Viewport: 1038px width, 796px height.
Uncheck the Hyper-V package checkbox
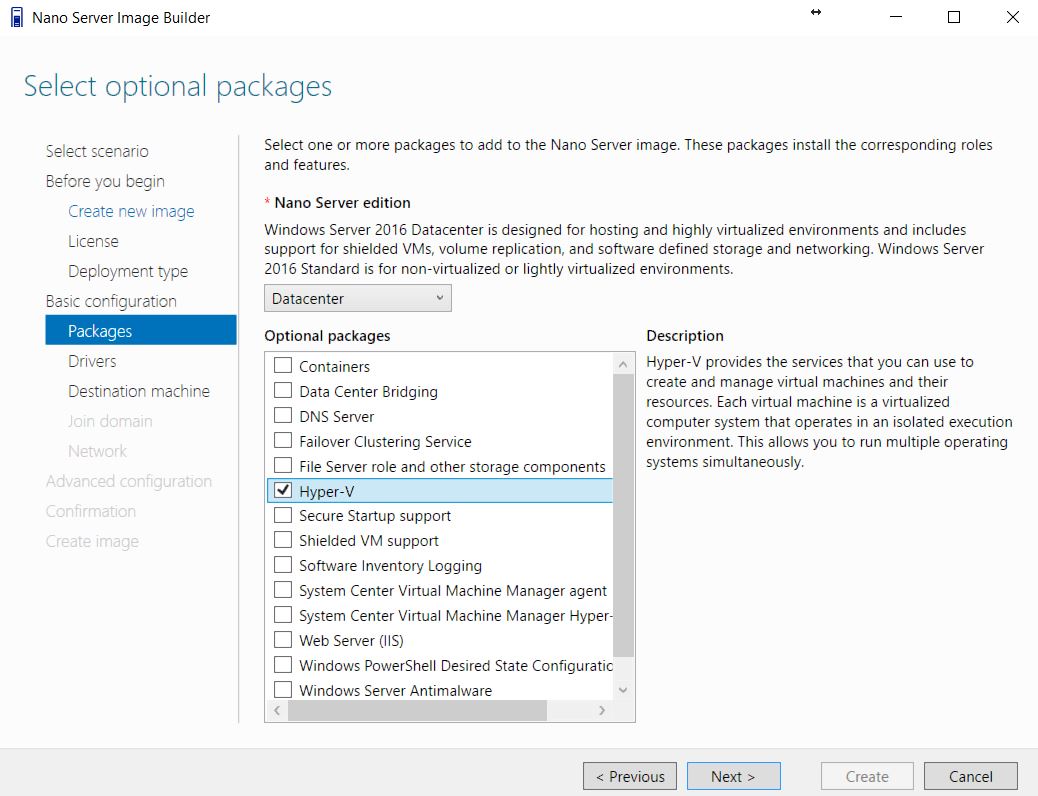click(x=283, y=490)
